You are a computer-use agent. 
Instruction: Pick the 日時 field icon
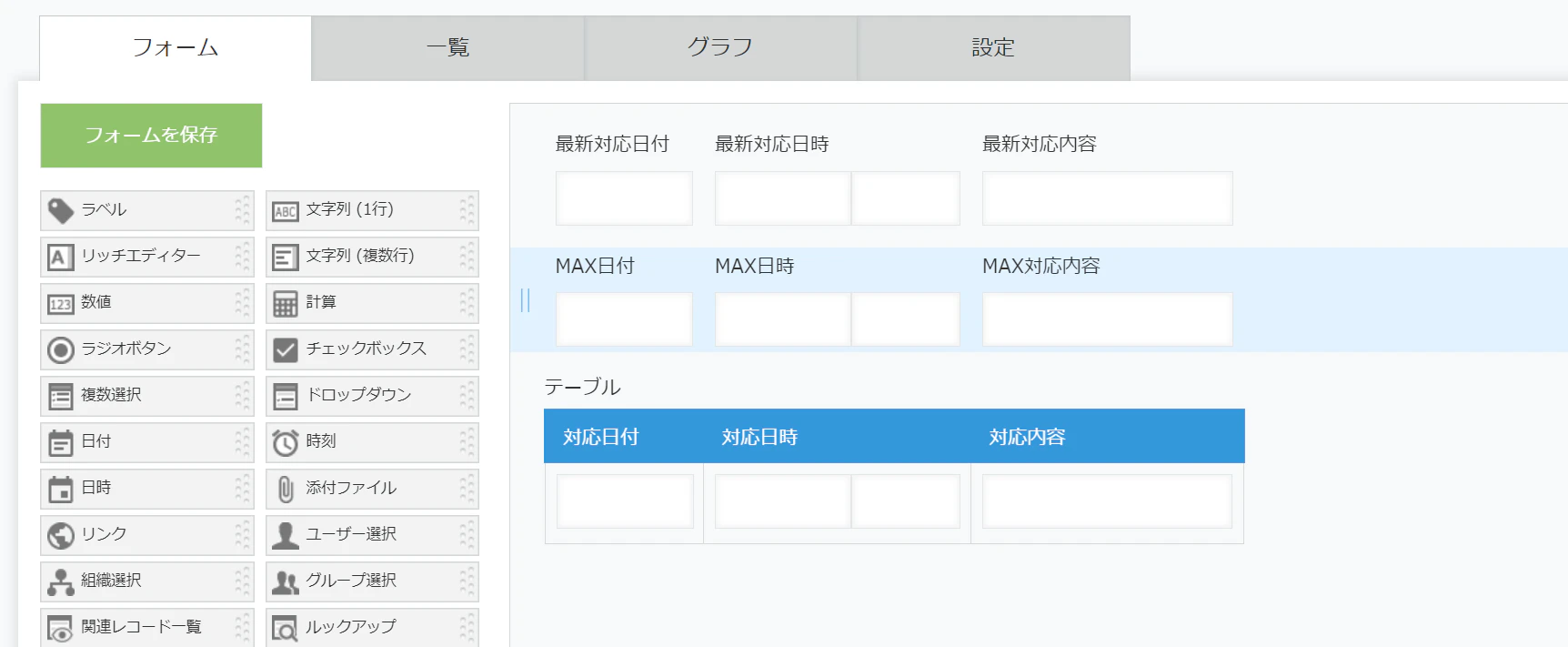click(x=61, y=490)
